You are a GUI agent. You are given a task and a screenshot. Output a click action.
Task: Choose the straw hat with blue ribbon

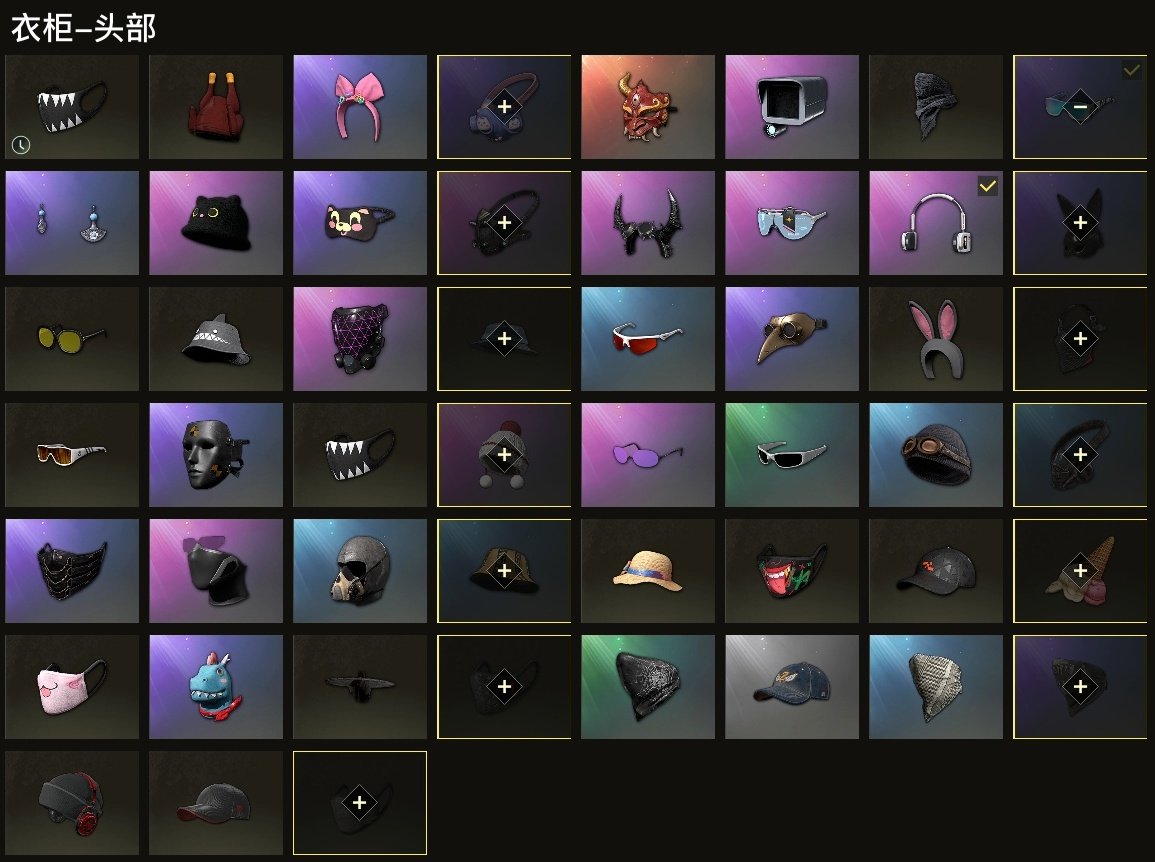point(647,571)
